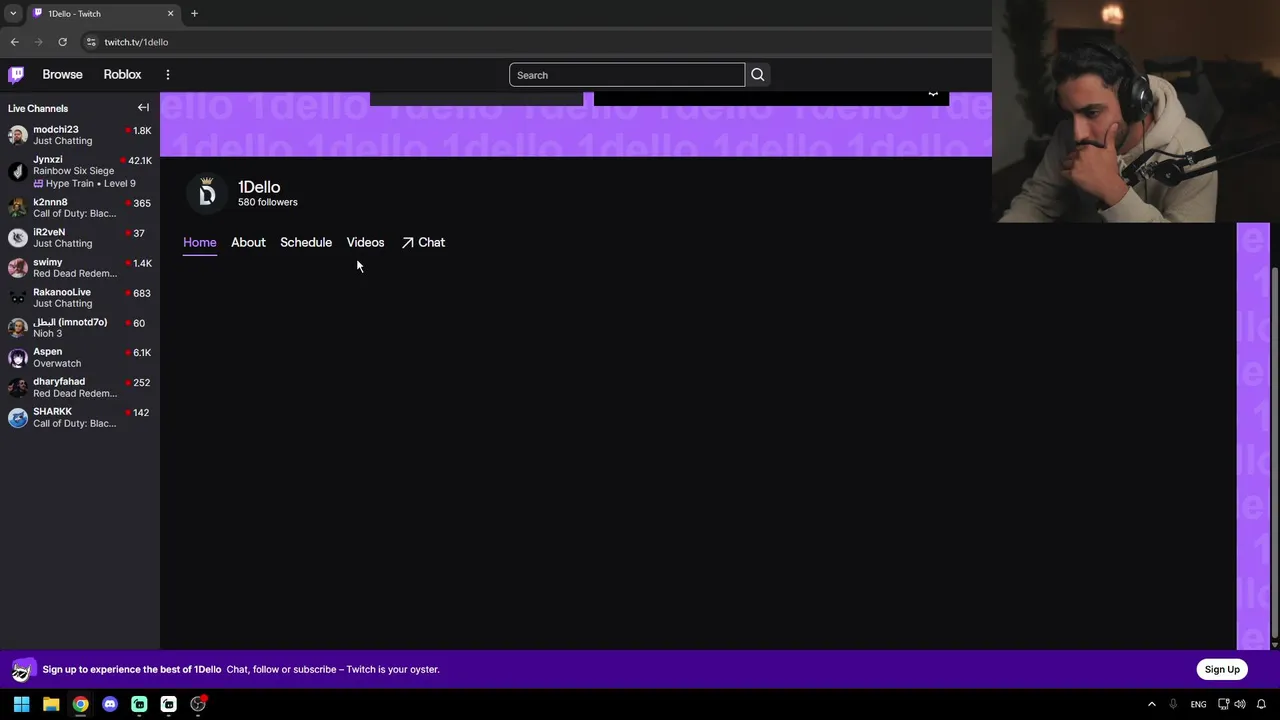Open Aspen channel avatar
The width and height of the screenshot is (1280, 720).
click(x=18, y=357)
